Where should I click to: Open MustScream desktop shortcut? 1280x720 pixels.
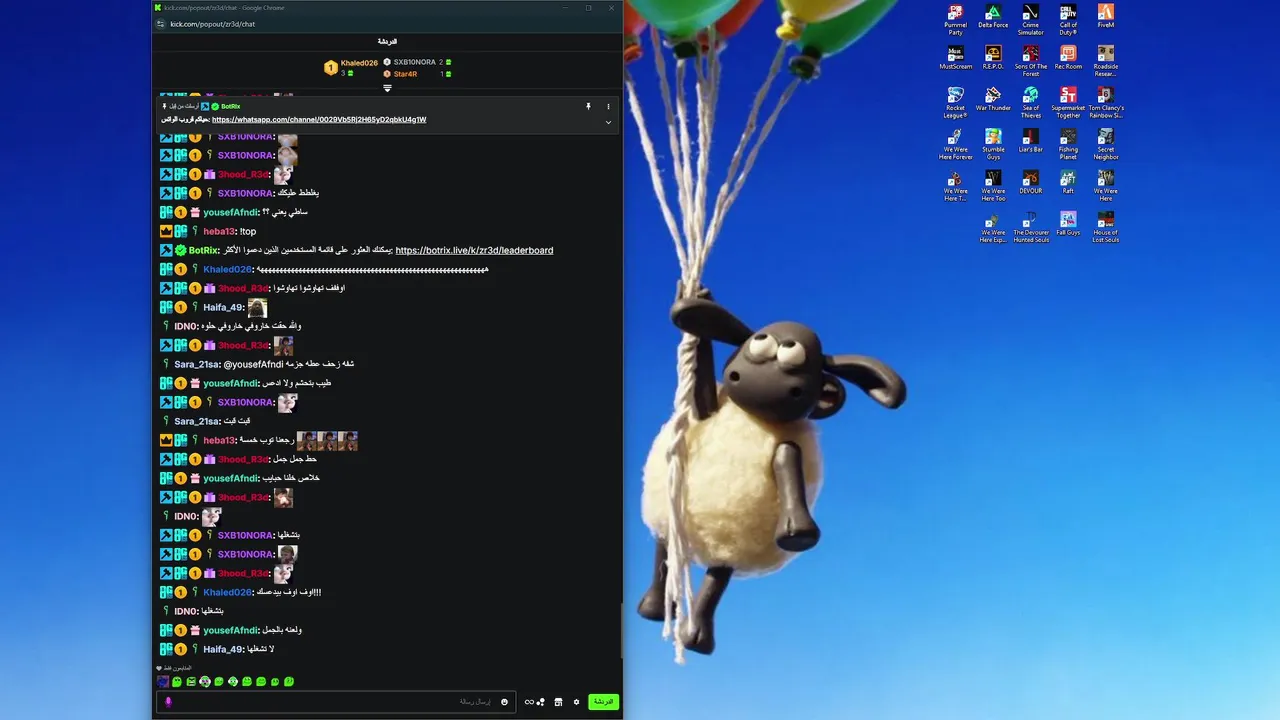click(955, 58)
